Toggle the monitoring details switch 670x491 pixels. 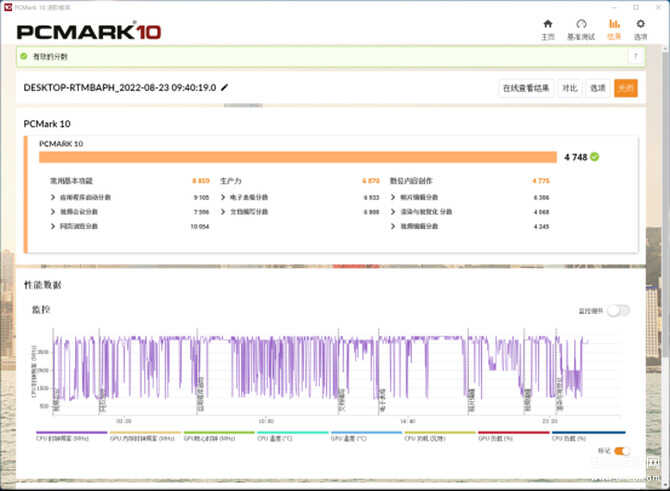(619, 311)
